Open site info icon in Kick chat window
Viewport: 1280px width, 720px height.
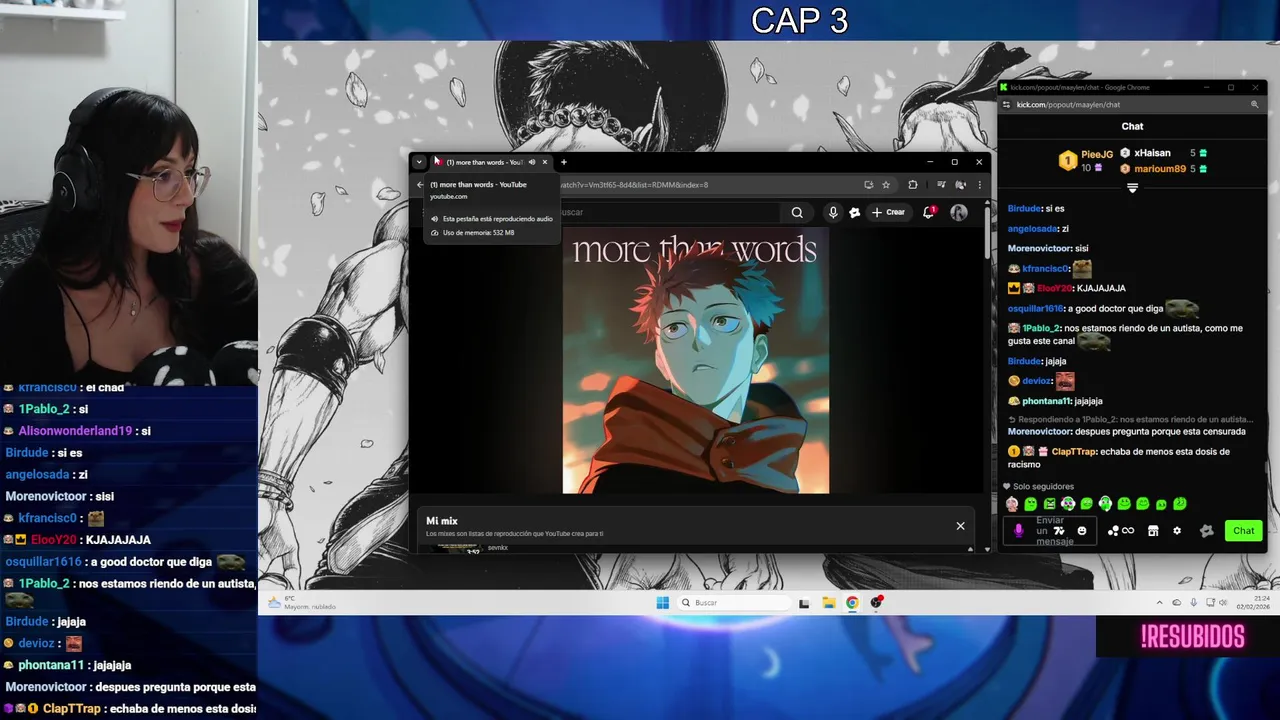tap(1007, 105)
